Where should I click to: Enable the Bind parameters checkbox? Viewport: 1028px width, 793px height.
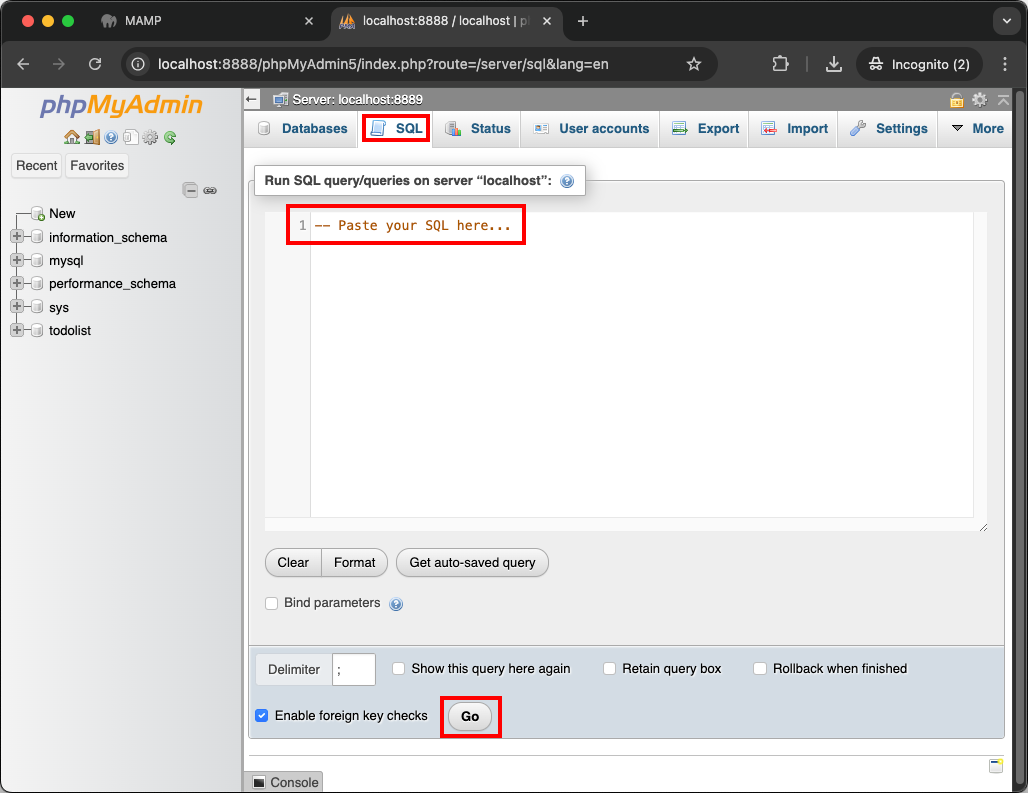271,603
